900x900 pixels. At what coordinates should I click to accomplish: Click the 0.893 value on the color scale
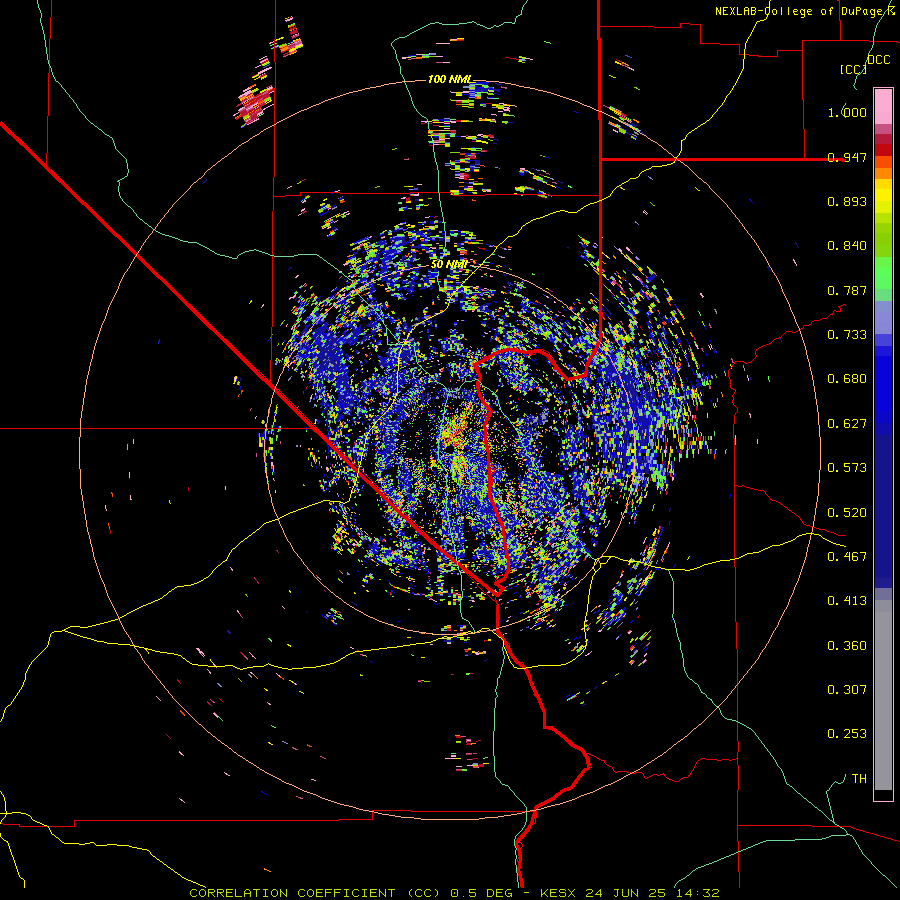847,201
